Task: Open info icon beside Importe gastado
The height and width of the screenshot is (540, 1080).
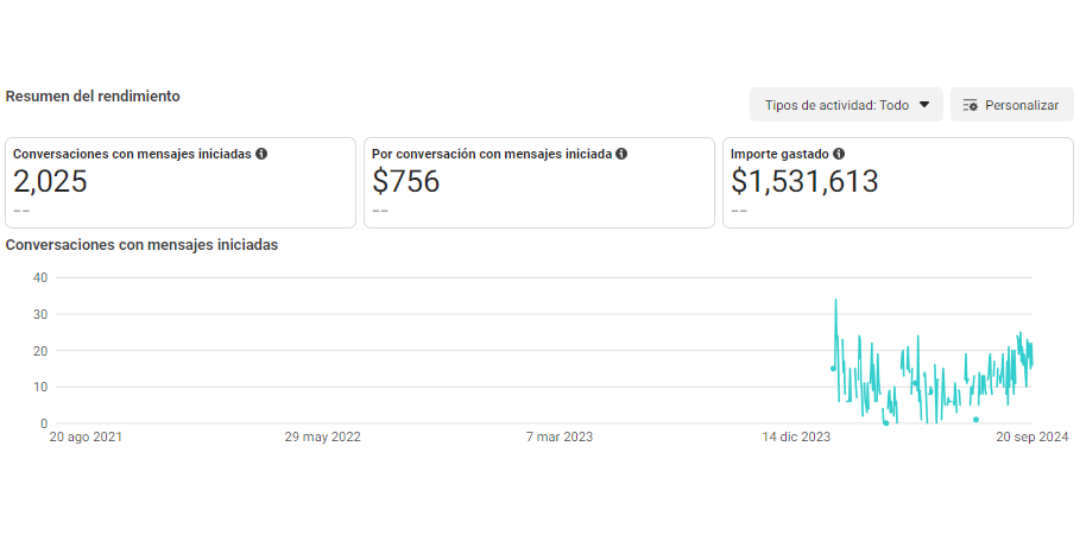Action: [x=838, y=154]
